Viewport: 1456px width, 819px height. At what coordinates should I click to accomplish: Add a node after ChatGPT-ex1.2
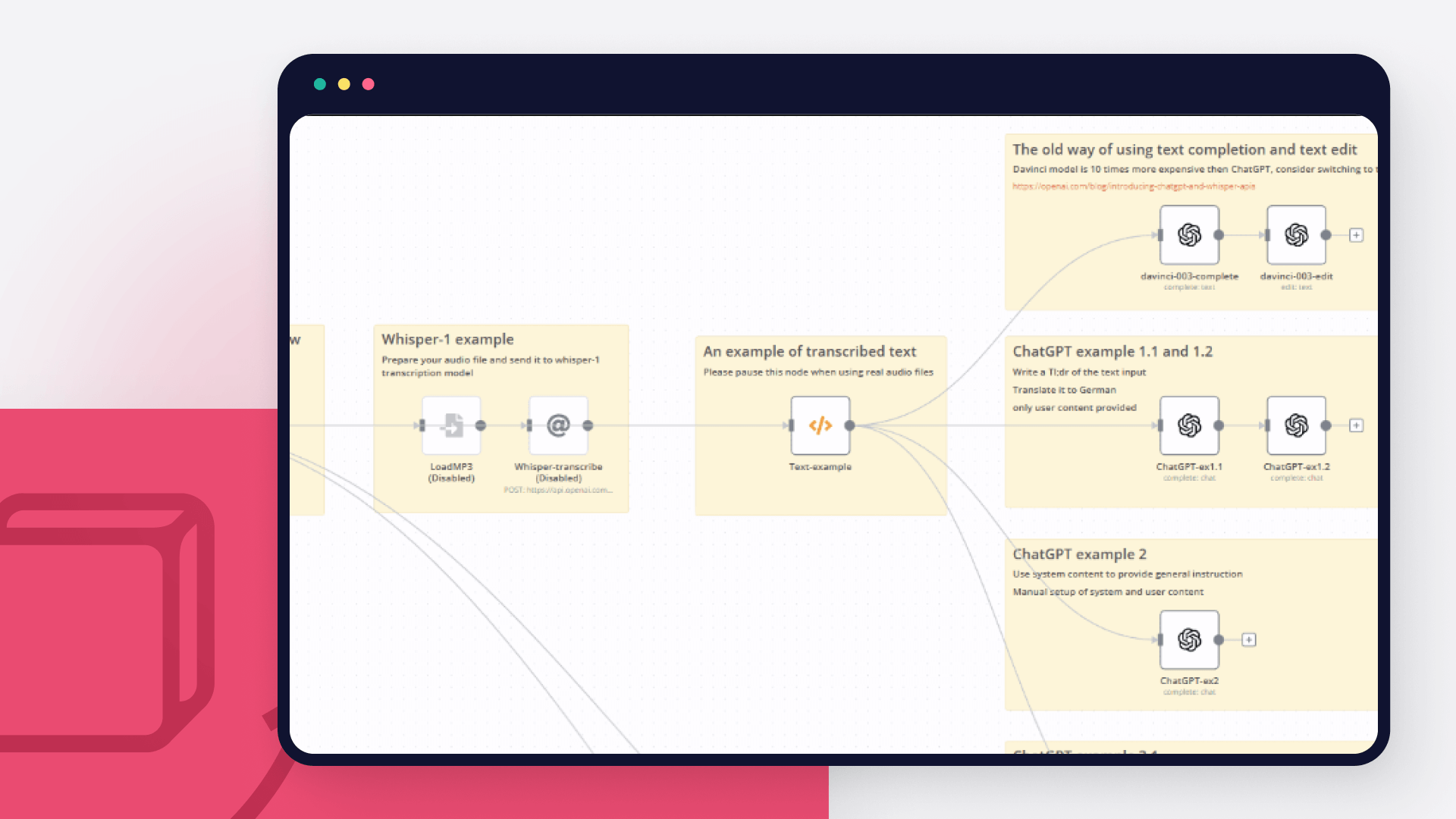click(1357, 425)
